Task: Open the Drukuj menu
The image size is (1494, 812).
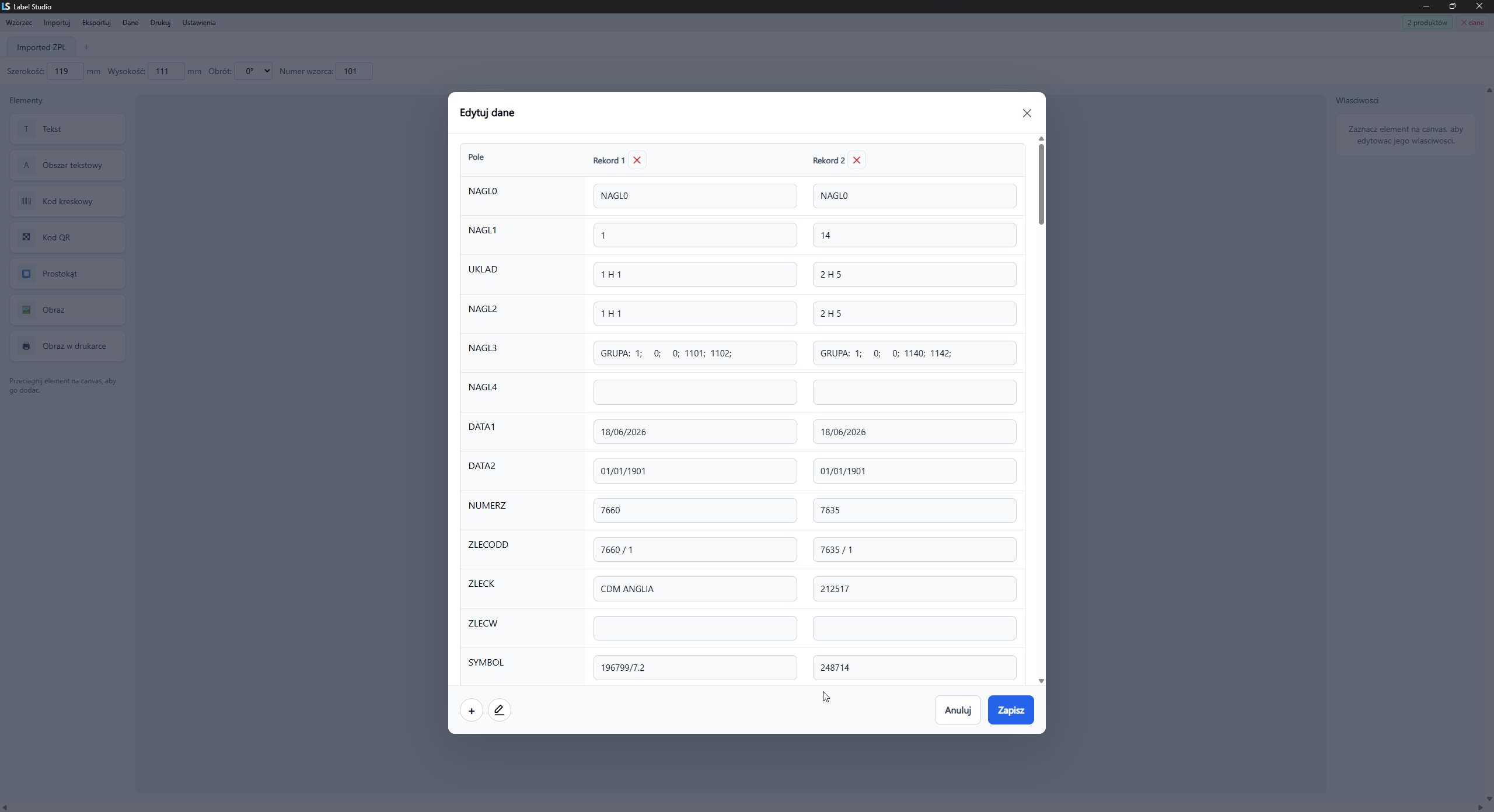Action: (160, 23)
